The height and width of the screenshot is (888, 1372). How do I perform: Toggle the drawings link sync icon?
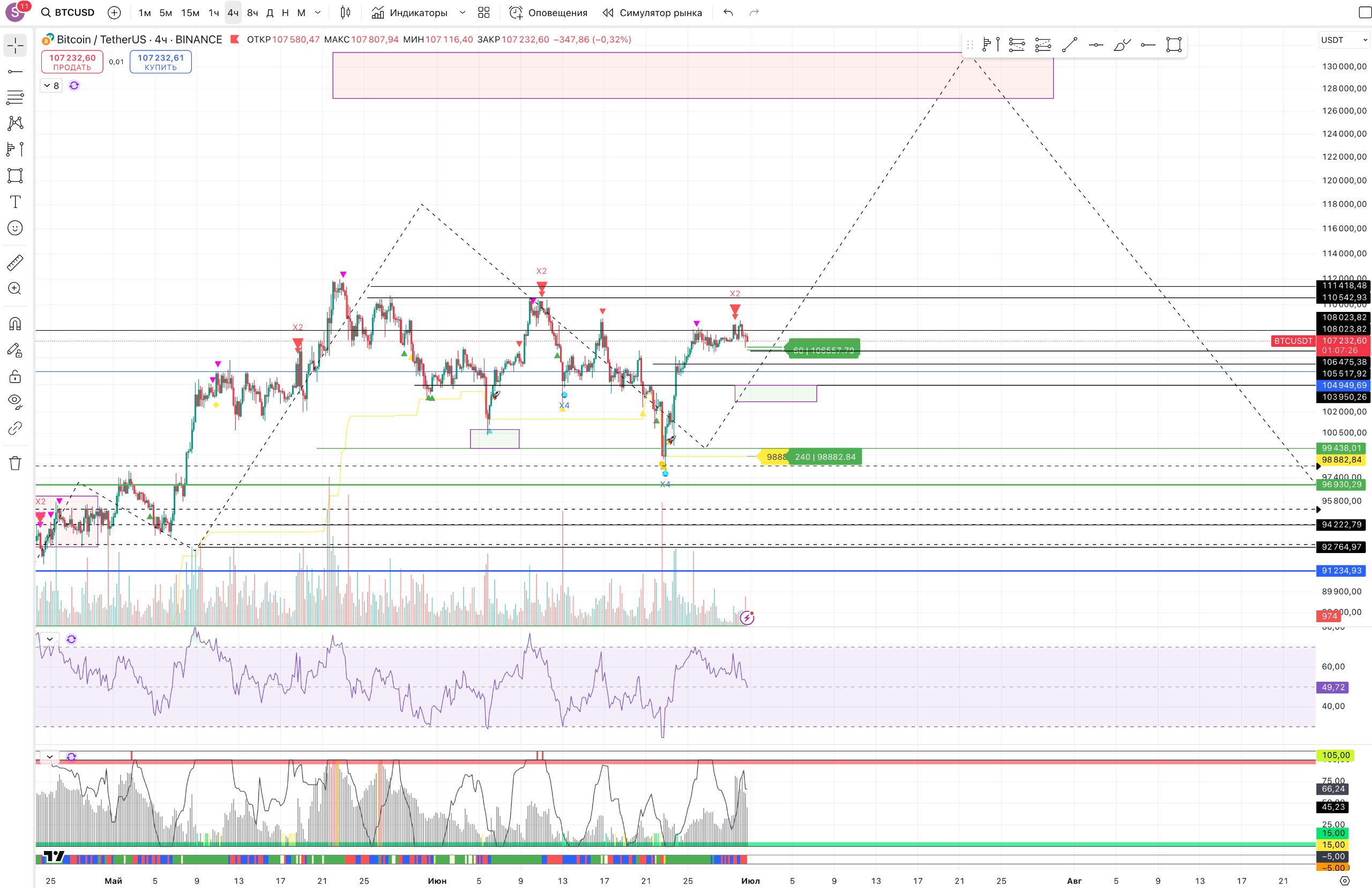click(x=15, y=428)
